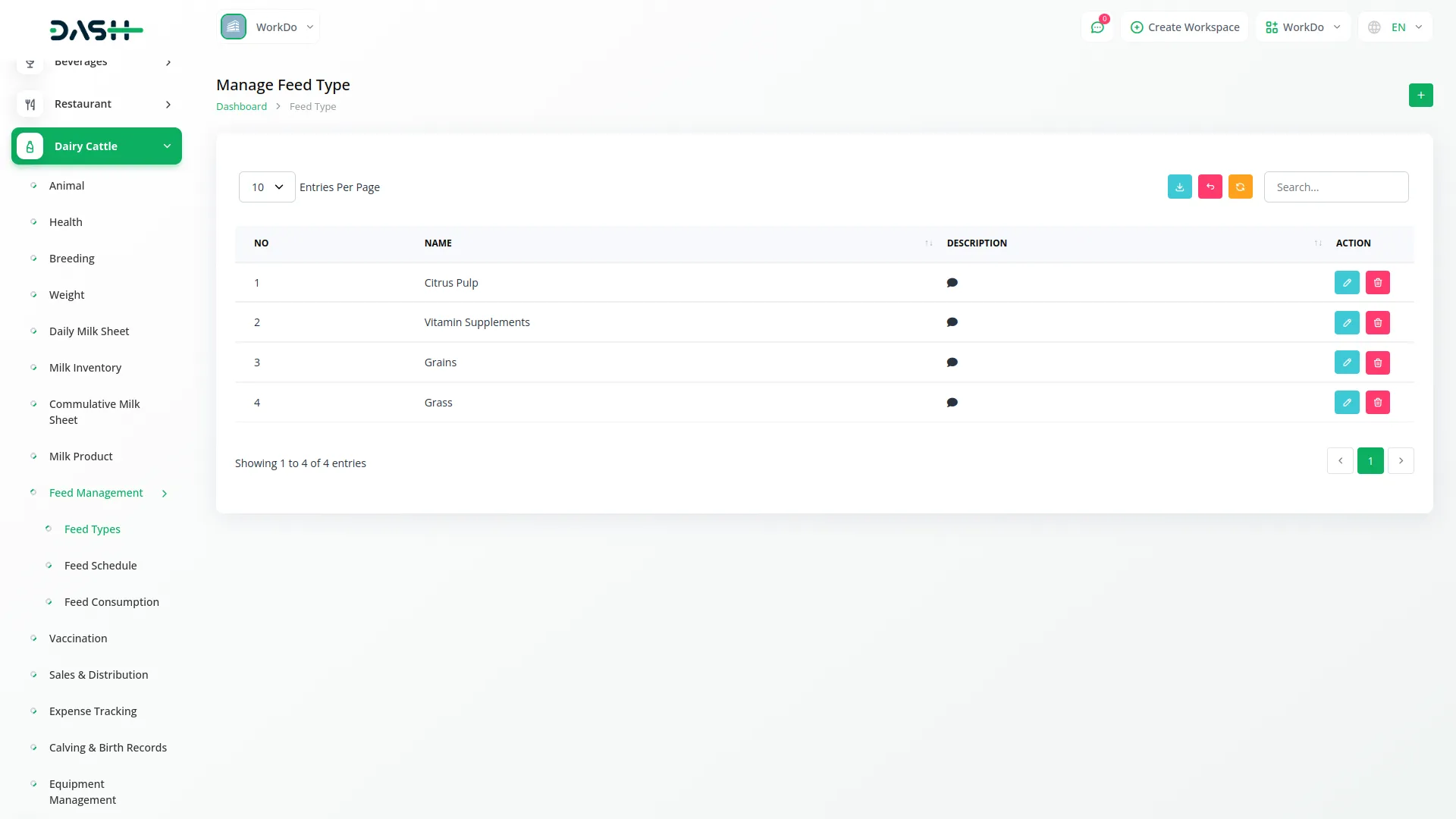Edit the Citrus Pulp feed type

pyautogui.click(x=1347, y=283)
